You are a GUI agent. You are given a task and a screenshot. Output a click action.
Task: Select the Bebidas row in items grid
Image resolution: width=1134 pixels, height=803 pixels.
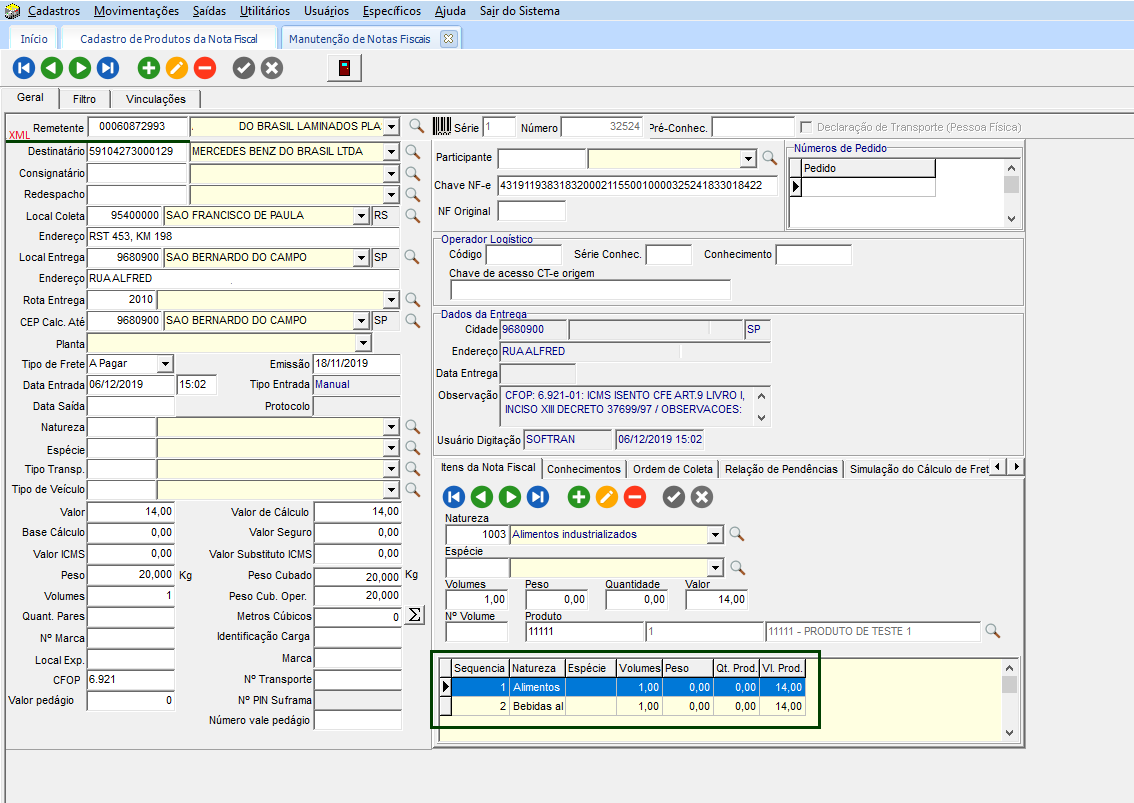(x=538, y=707)
